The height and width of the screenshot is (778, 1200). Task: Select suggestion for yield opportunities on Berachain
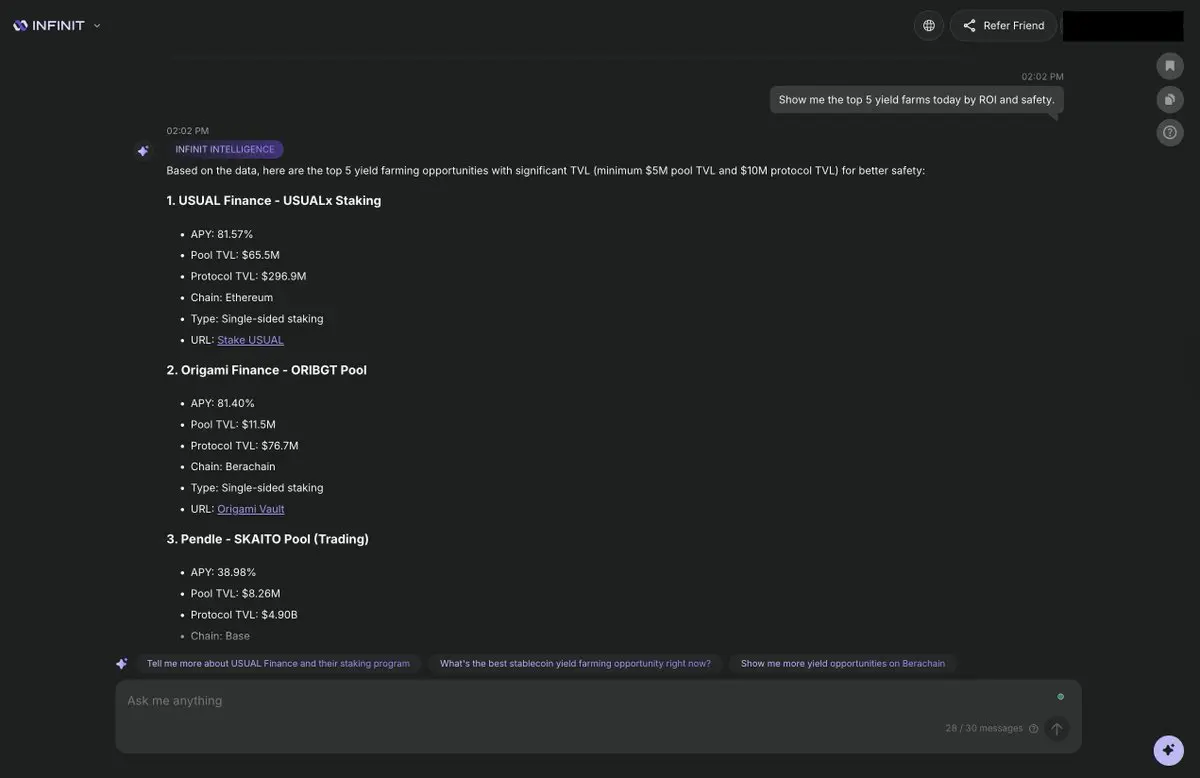(843, 663)
